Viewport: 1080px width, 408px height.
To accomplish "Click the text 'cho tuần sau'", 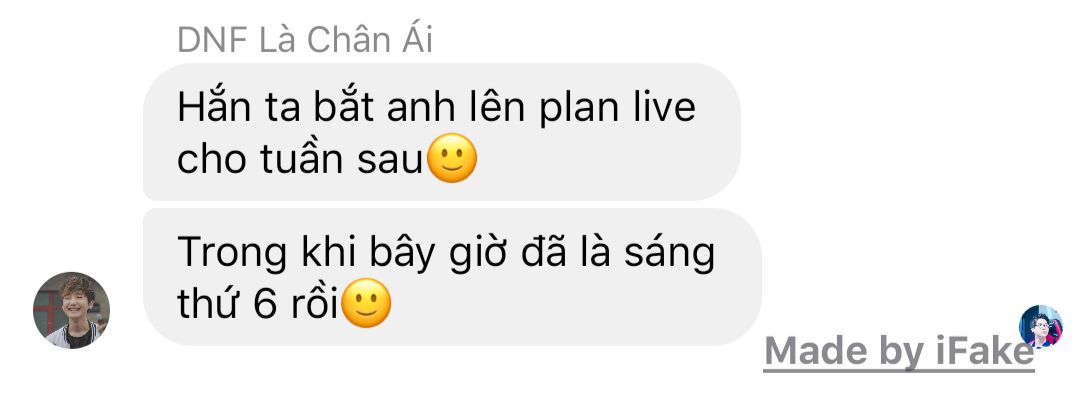I will [x=300, y=160].
